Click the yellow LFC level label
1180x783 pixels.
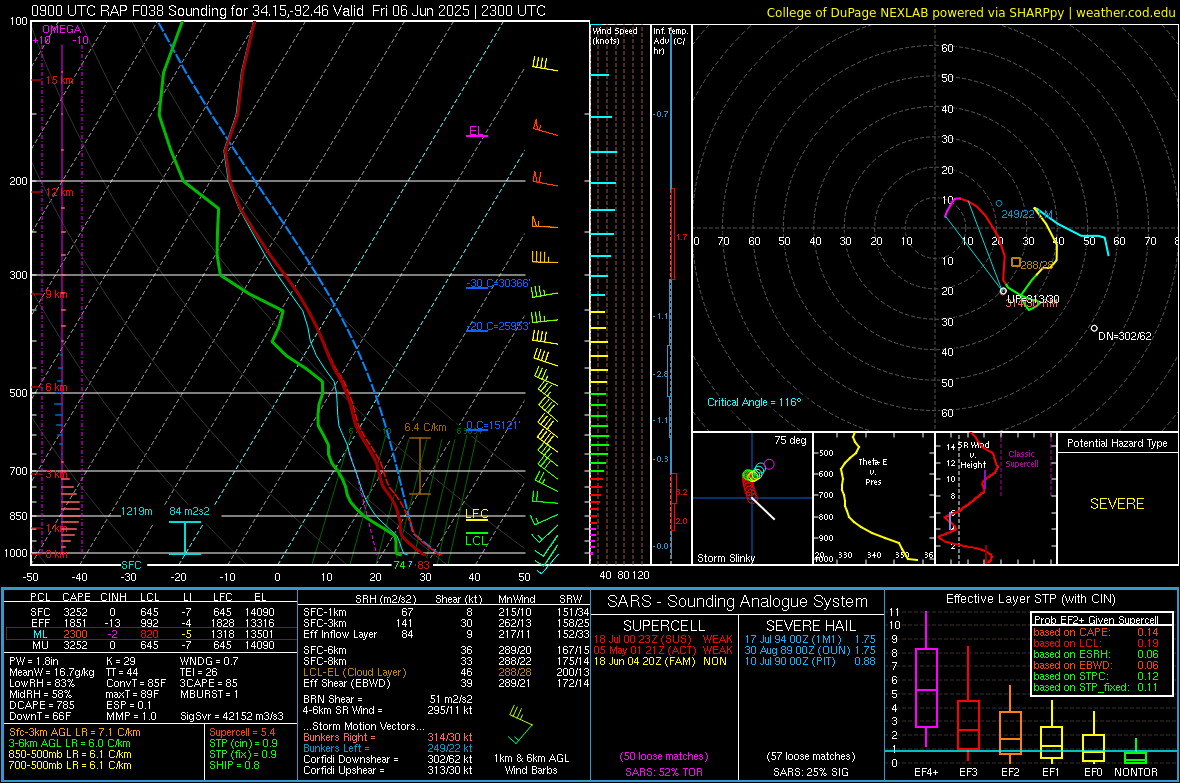pos(476,513)
